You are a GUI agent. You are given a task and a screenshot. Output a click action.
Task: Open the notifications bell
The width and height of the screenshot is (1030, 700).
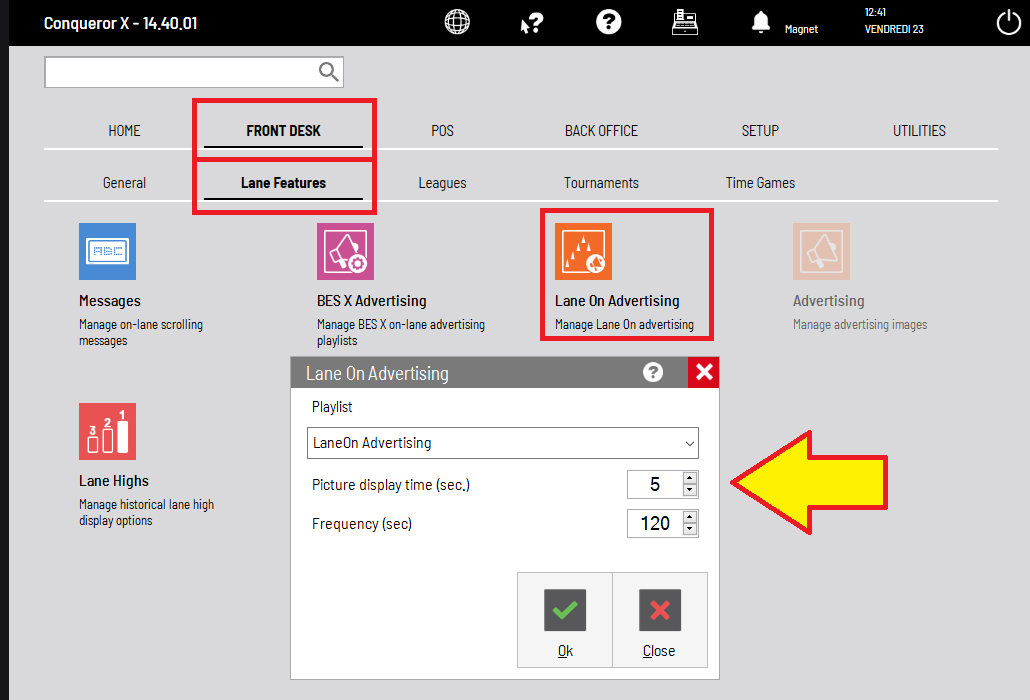(x=760, y=22)
